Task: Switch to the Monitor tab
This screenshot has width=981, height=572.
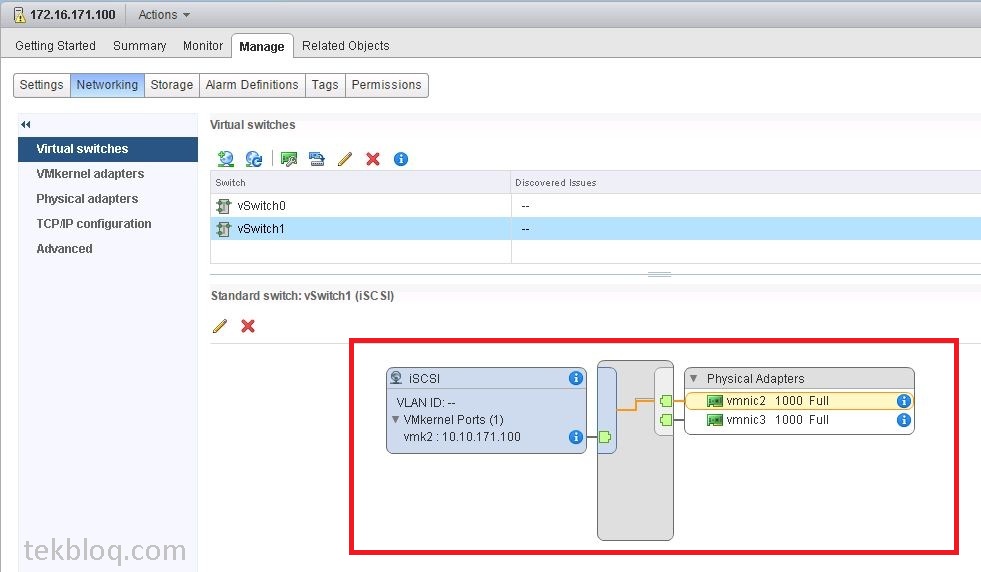Action: pos(203,46)
